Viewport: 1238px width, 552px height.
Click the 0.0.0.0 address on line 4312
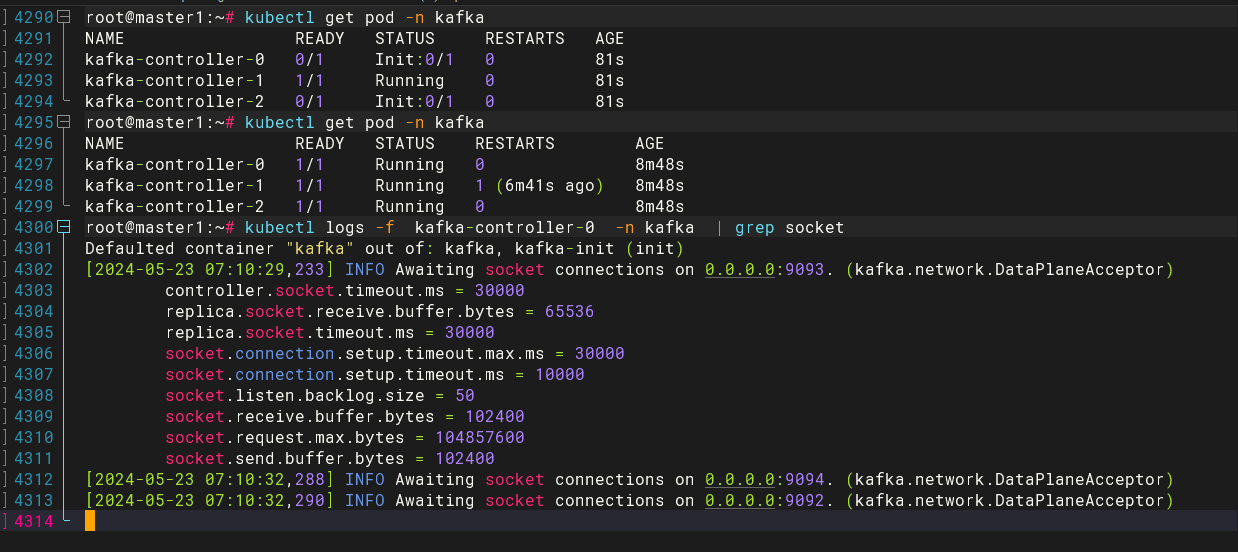point(740,479)
